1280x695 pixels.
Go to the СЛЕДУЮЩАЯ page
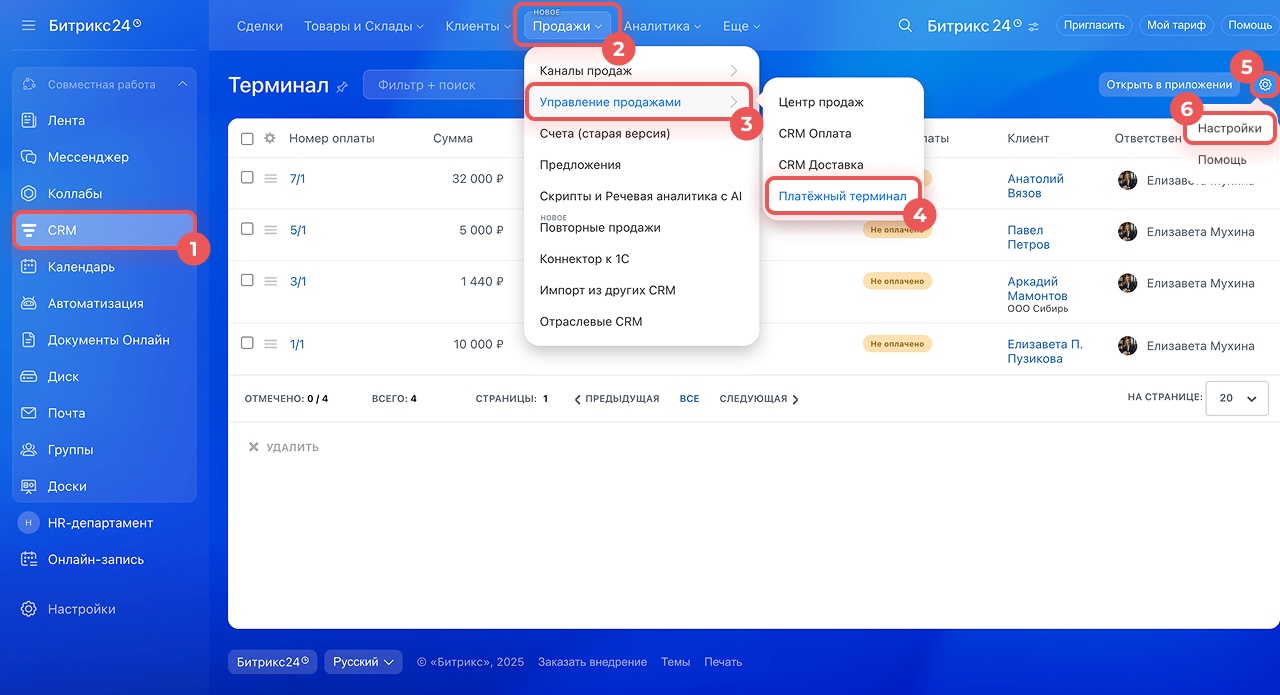click(759, 399)
